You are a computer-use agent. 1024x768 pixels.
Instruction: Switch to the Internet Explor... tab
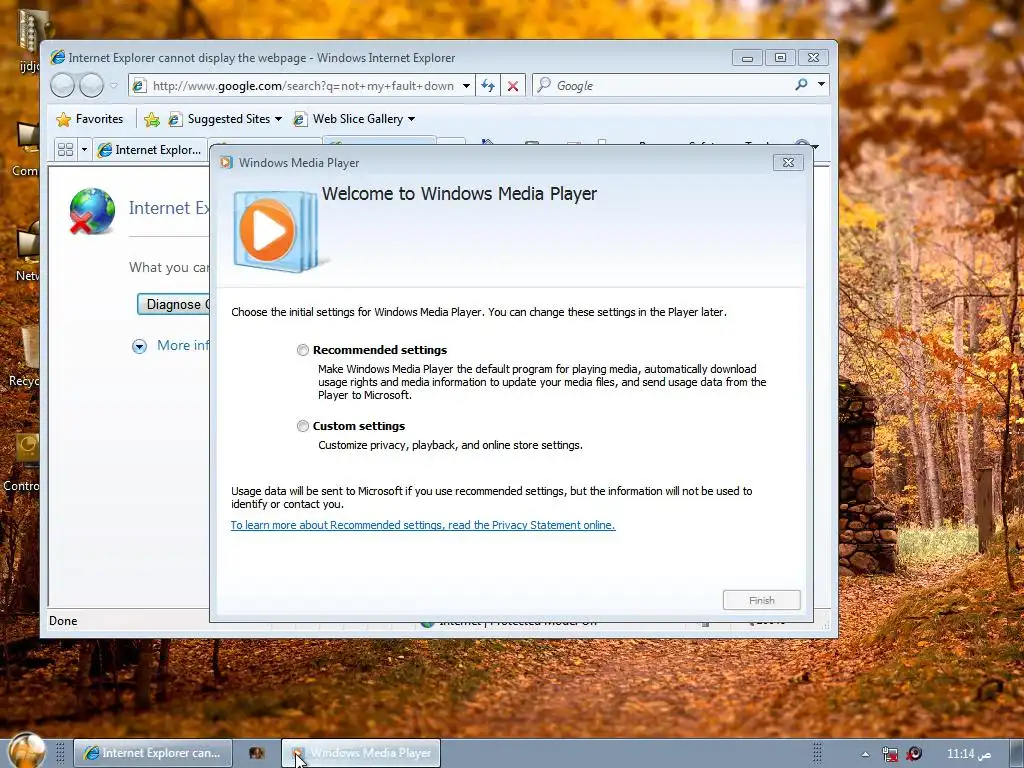click(x=150, y=150)
